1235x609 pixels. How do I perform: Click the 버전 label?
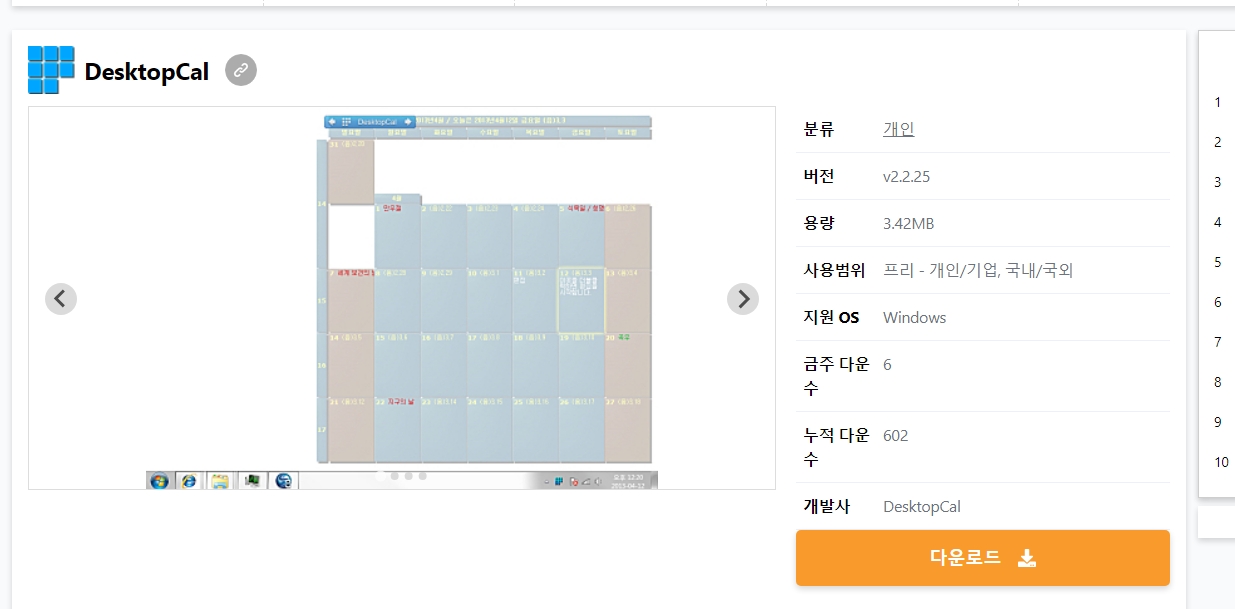click(819, 176)
